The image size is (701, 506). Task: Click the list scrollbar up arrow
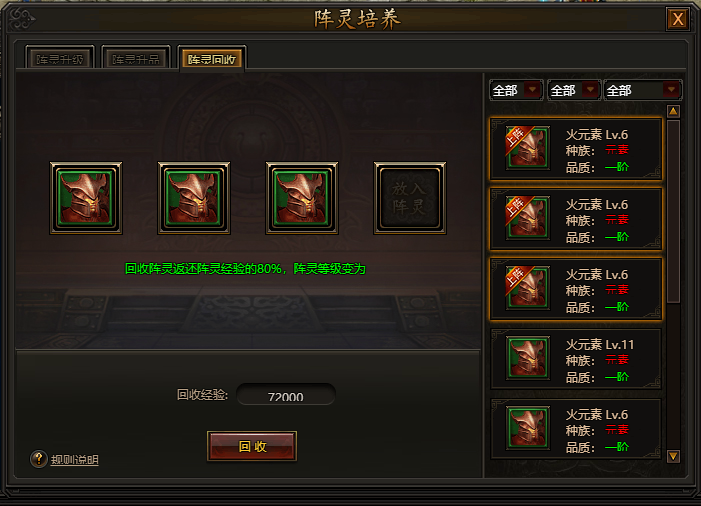point(673,111)
